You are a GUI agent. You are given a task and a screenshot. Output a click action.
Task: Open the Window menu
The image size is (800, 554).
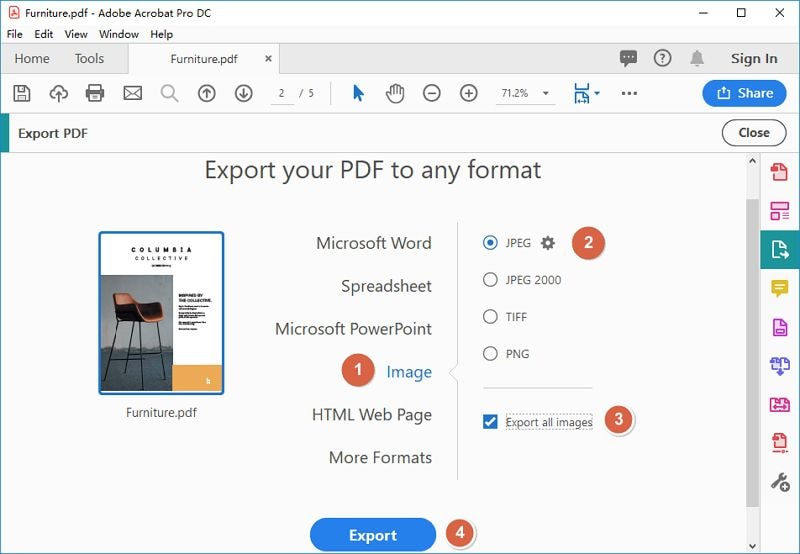point(119,34)
